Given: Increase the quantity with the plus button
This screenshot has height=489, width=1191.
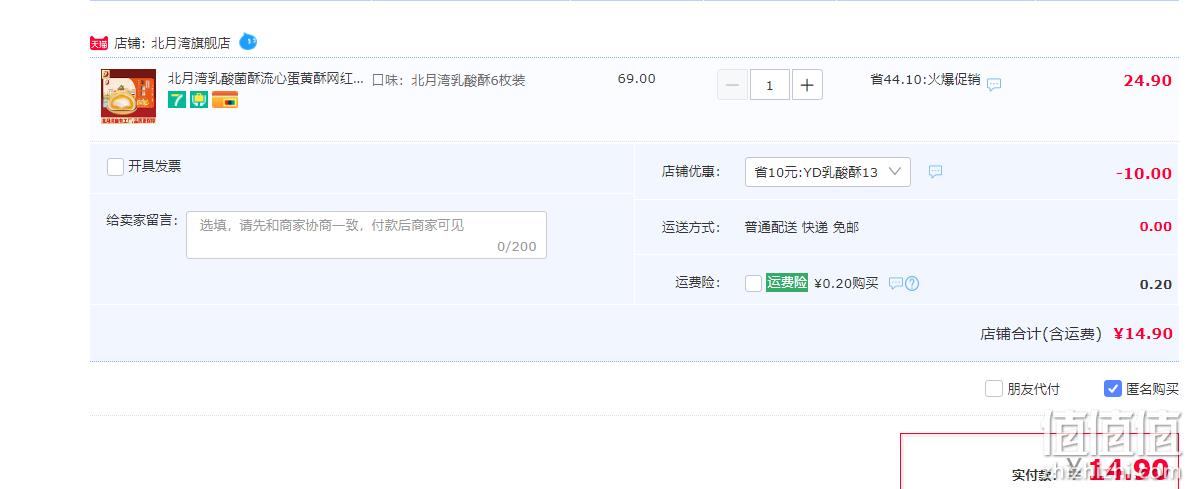Looking at the screenshot, I should point(807,85).
